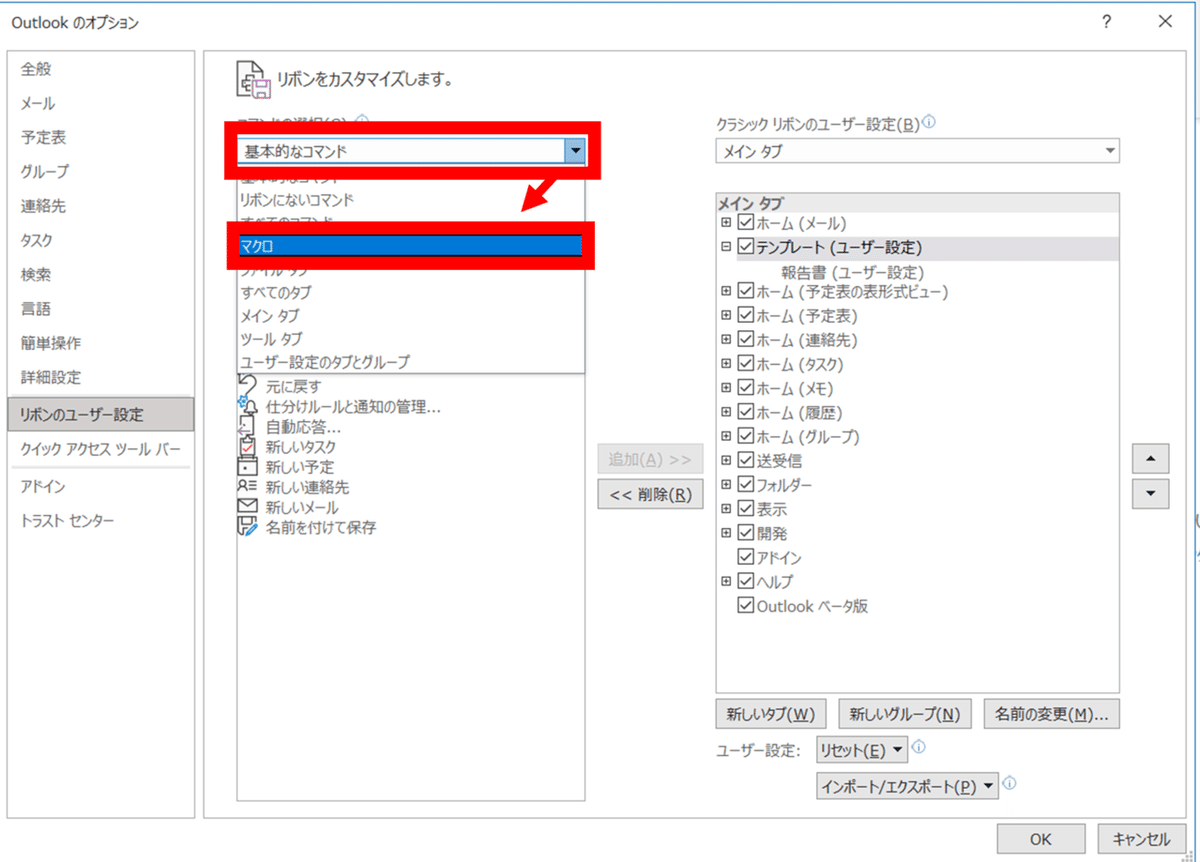The image size is (1200, 862).
Task: Click info icon beside クラシック リボンのユーザー設定
Action: (x=930, y=124)
